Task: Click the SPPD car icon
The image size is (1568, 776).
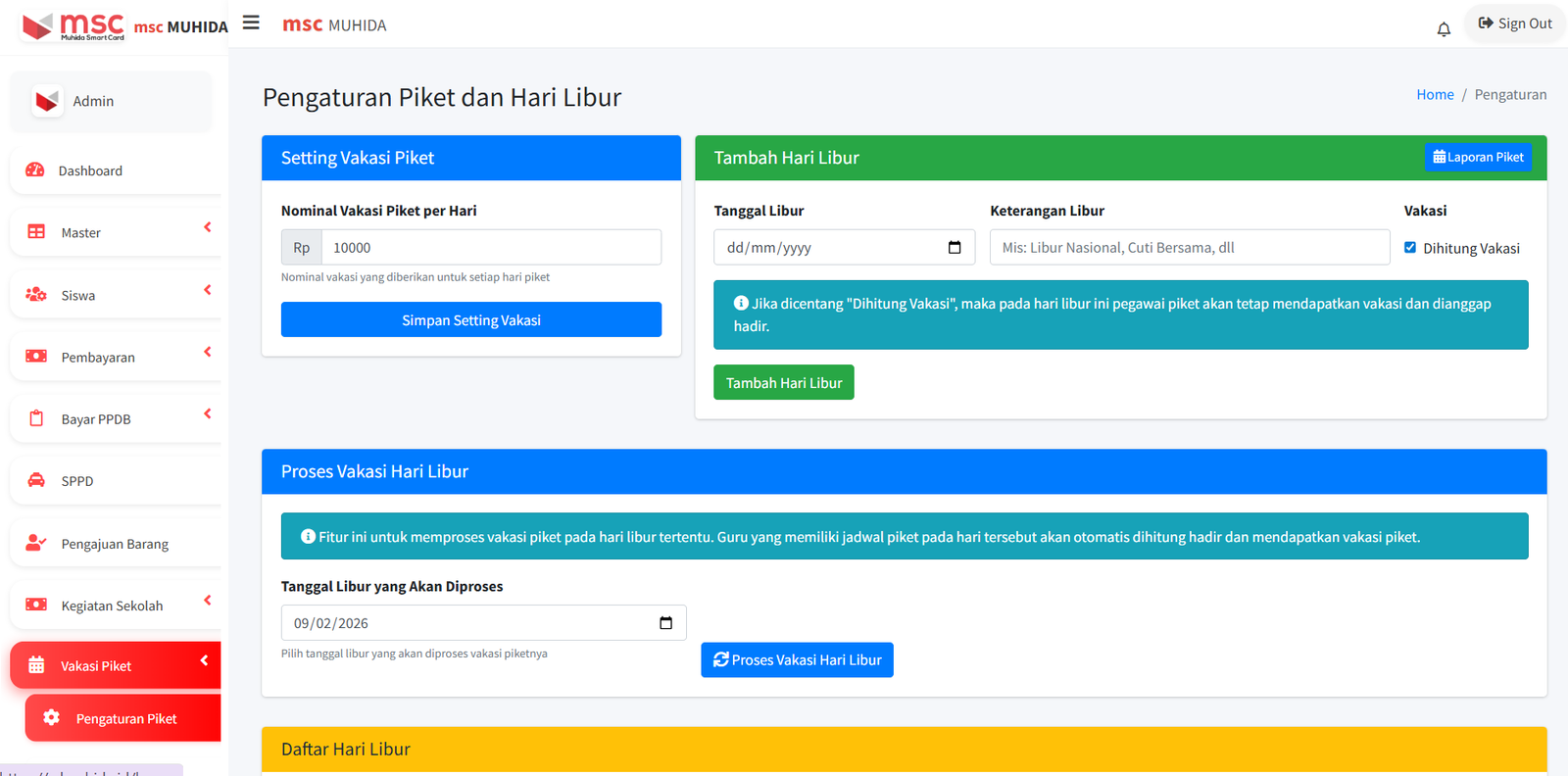Action: point(36,481)
